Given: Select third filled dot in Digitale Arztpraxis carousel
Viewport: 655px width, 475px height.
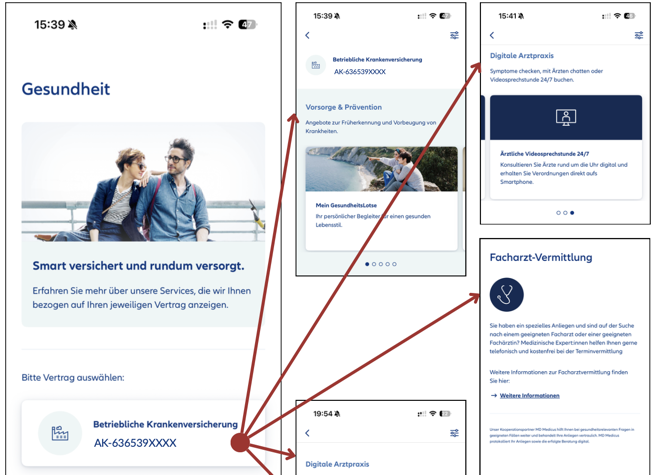Looking at the screenshot, I should click(x=572, y=213).
